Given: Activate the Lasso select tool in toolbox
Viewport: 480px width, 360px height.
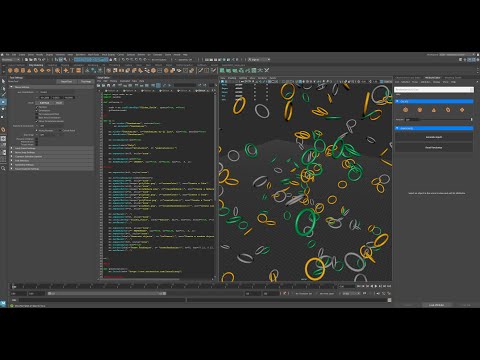Looking at the screenshot, I should (x=3, y=88).
